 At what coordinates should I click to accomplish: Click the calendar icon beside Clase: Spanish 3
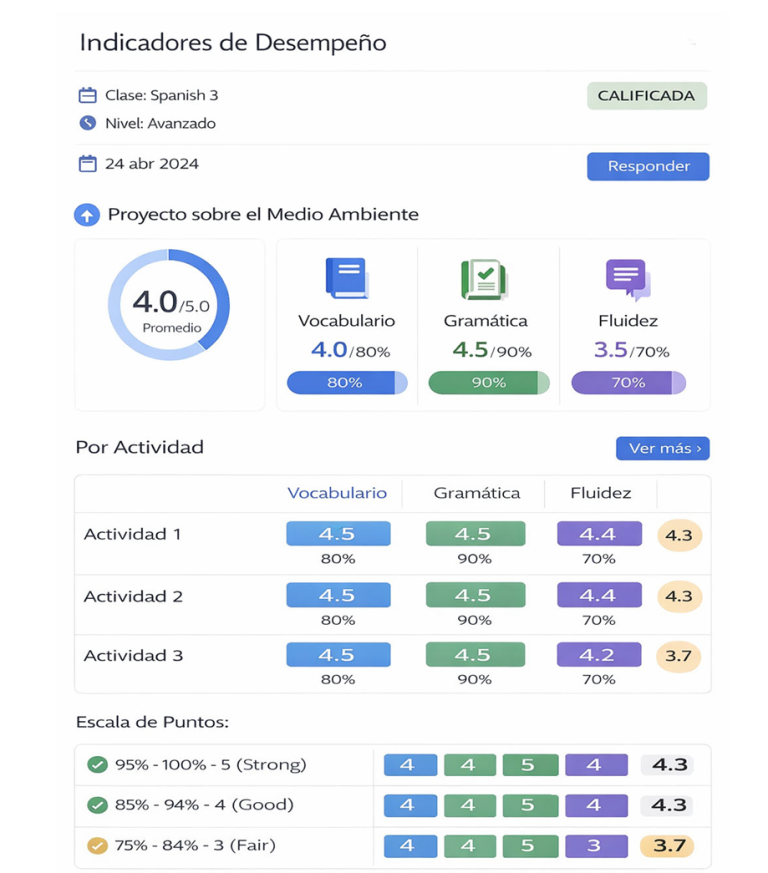coord(88,96)
